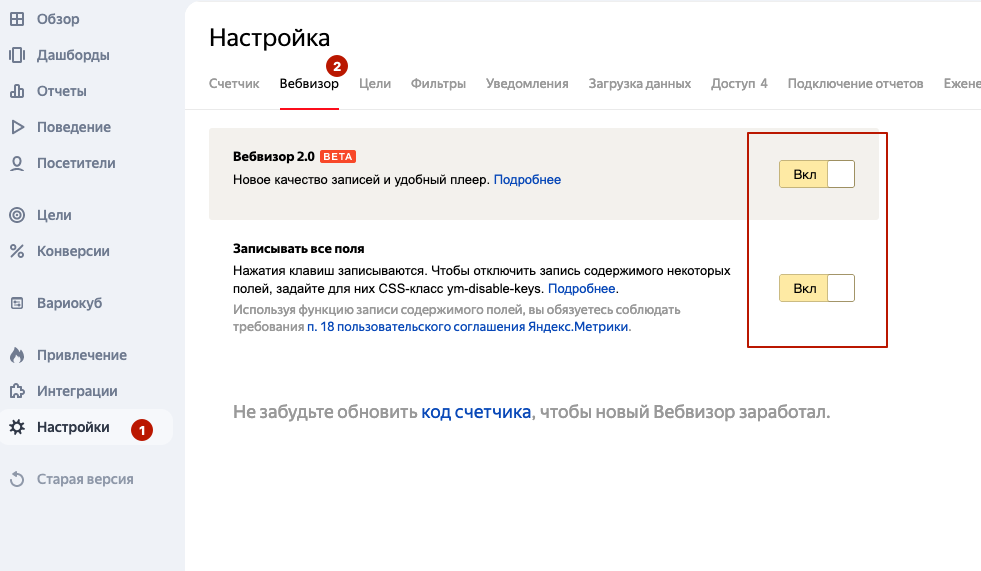981x571 pixels.
Task: Open the Цели target icon in sidebar
Action: (x=17, y=215)
